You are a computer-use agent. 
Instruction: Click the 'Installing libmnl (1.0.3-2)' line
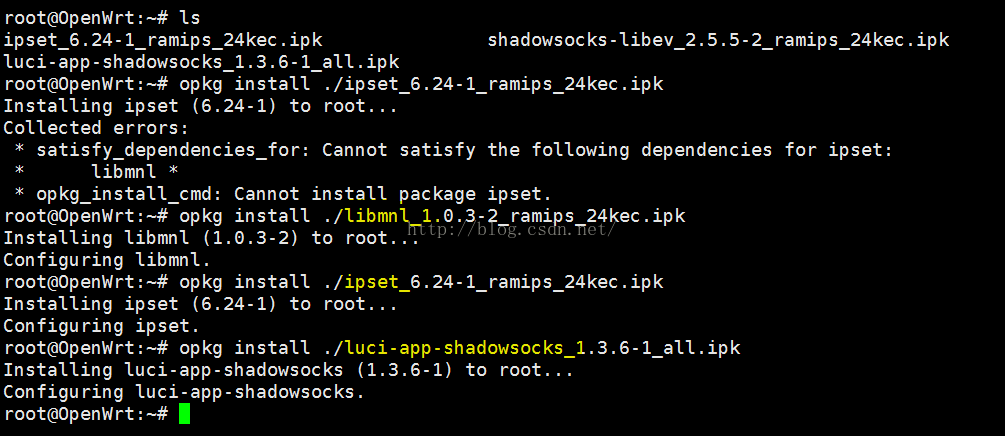point(210,238)
